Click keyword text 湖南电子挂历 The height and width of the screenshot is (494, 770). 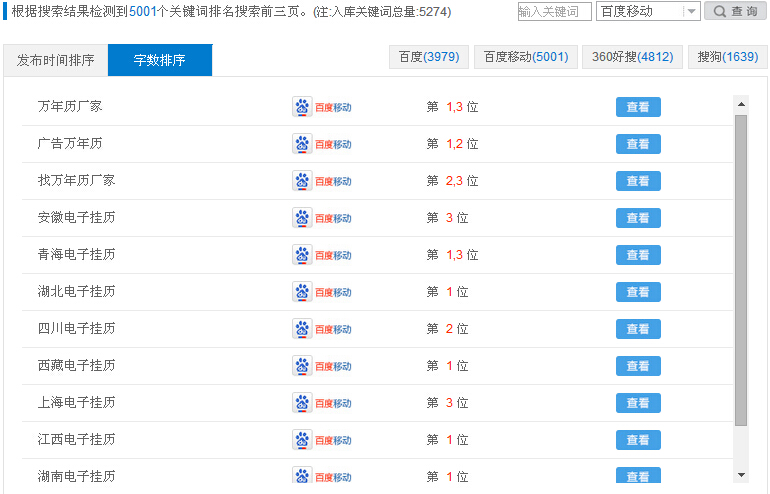pos(76,476)
